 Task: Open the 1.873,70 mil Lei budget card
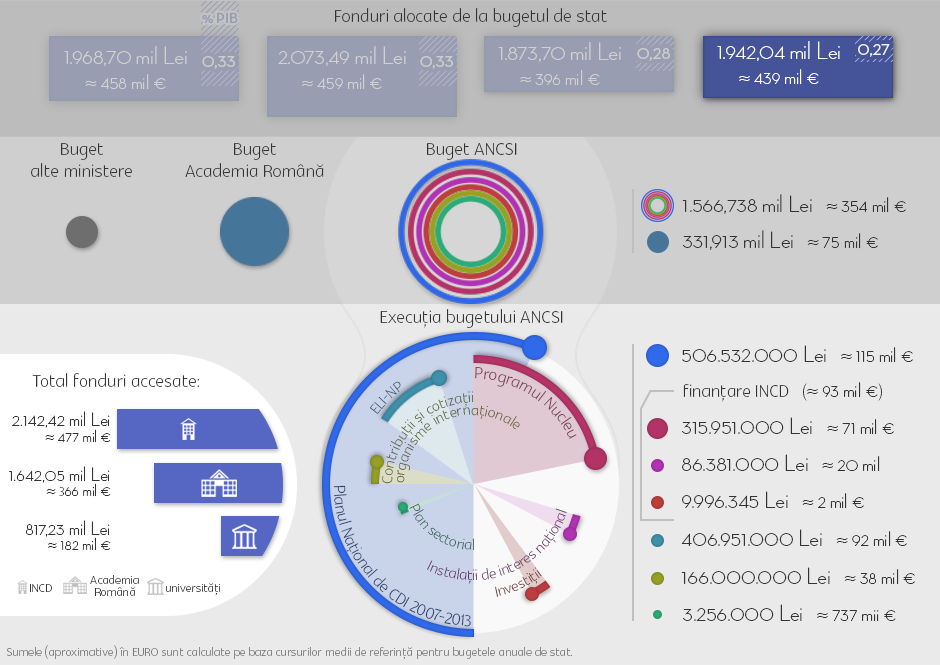tap(579, 64)
